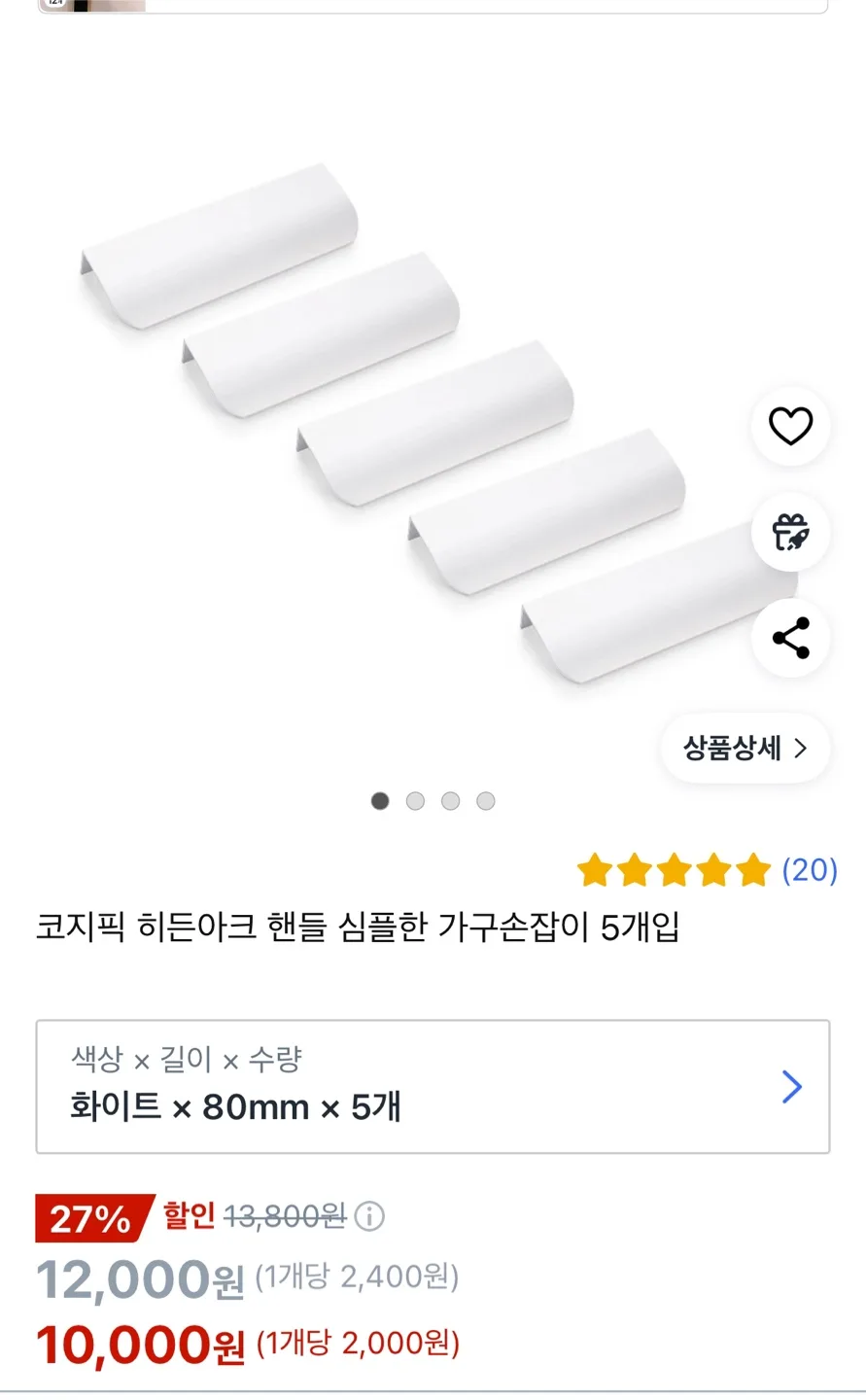Jump to the fourth image dot
The width and height of the screenshot is (866, 1400).
point(486,801)
